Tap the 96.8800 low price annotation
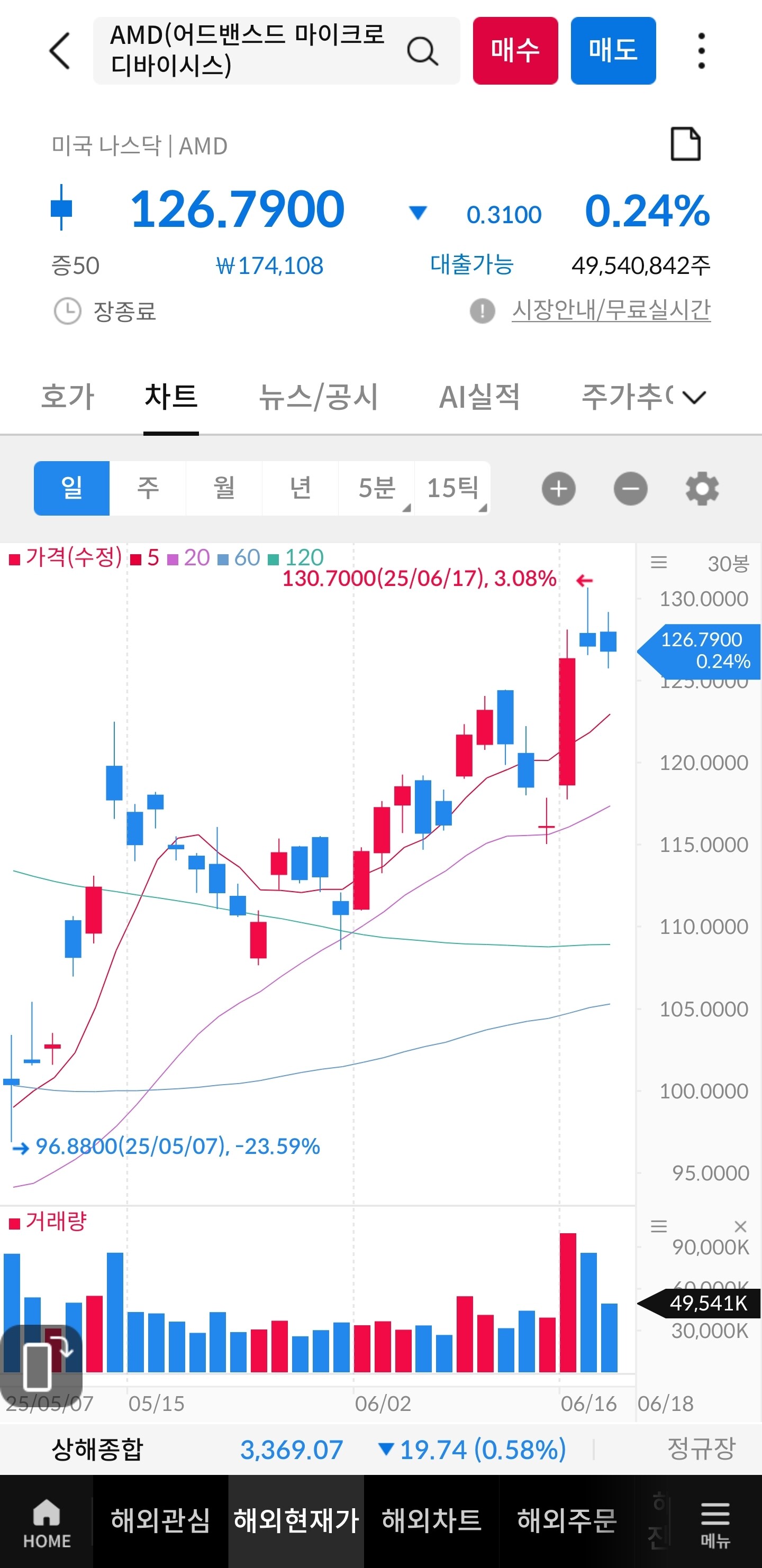Viewport: 762px width, 1568px height. (178, 1147)
